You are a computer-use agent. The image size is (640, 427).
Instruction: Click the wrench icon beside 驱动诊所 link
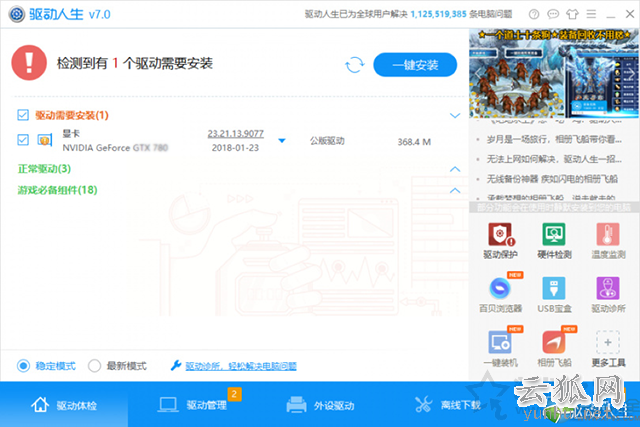[176, 365]
